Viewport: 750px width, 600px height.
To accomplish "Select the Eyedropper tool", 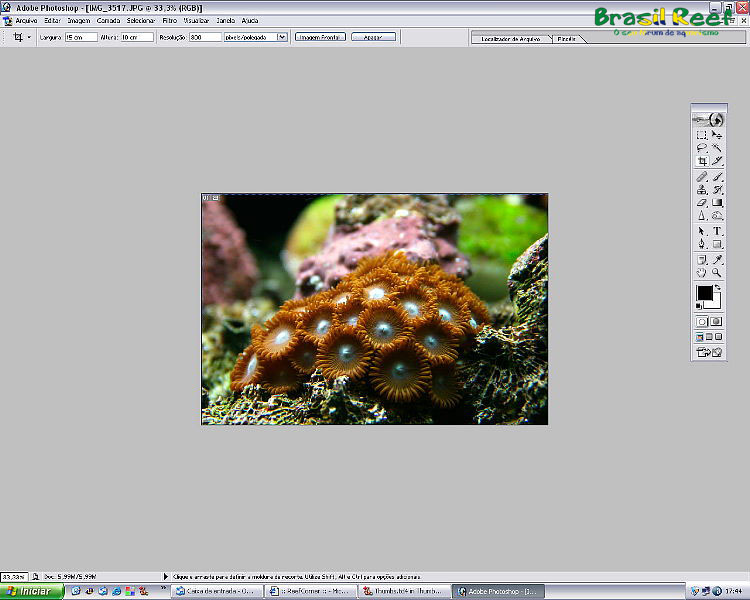I will (x=717, y=259).
